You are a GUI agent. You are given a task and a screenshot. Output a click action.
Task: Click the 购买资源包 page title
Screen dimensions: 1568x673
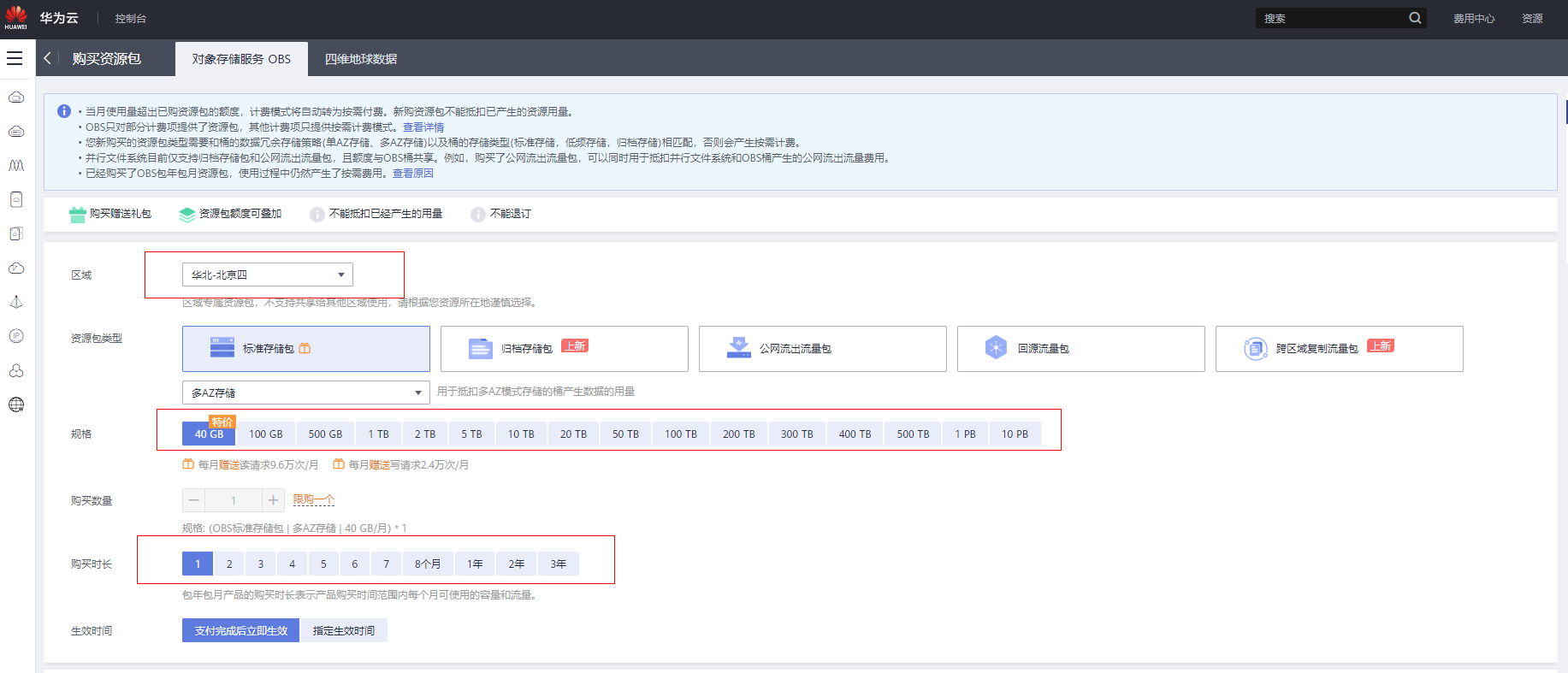click(x=107, y=59)
